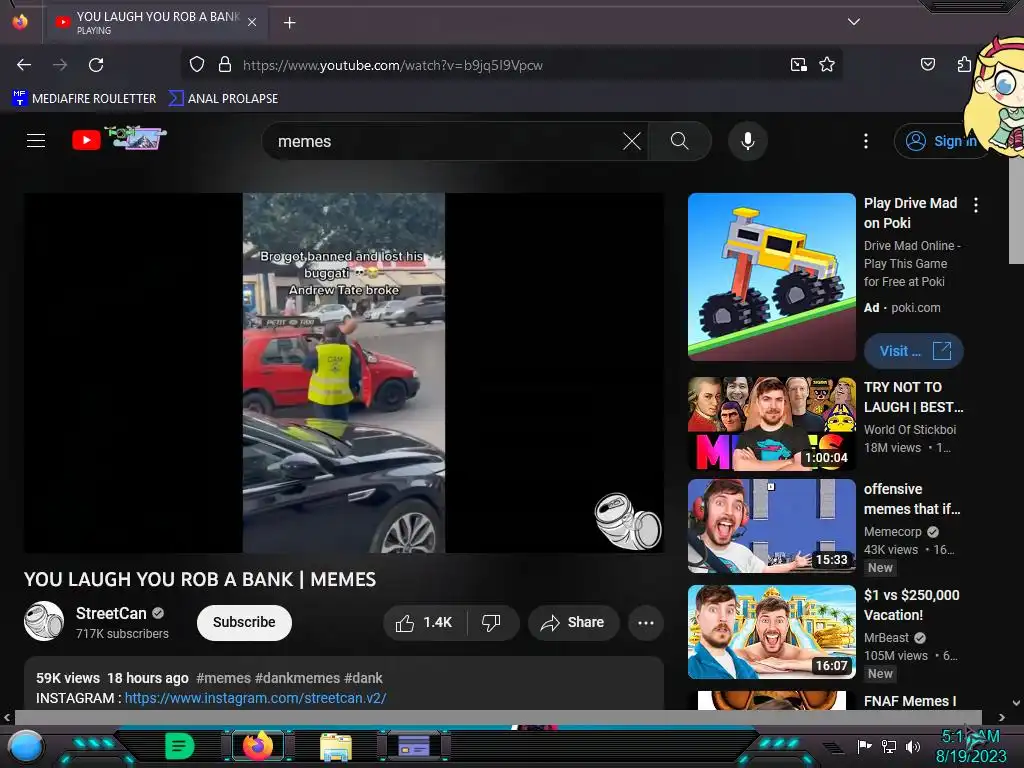Run search with the magnifier button

click(679, 141)
